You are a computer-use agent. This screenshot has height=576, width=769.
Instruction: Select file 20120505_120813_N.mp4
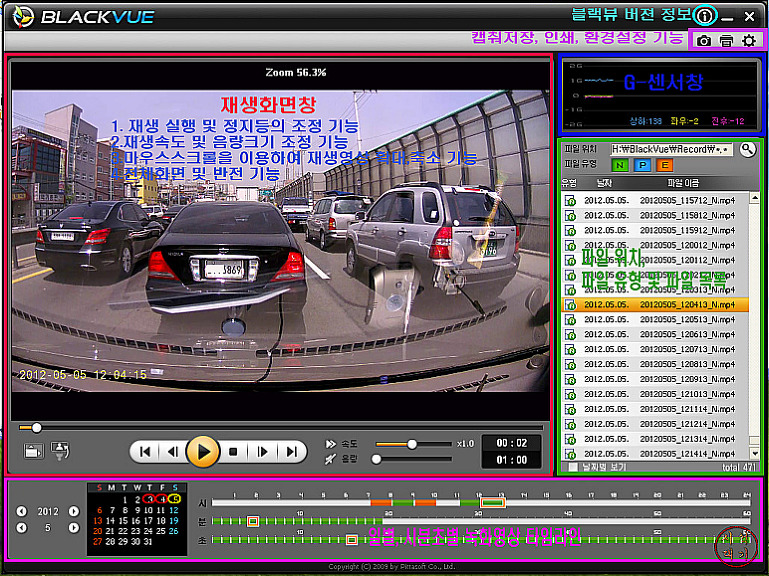click(655, 364)
